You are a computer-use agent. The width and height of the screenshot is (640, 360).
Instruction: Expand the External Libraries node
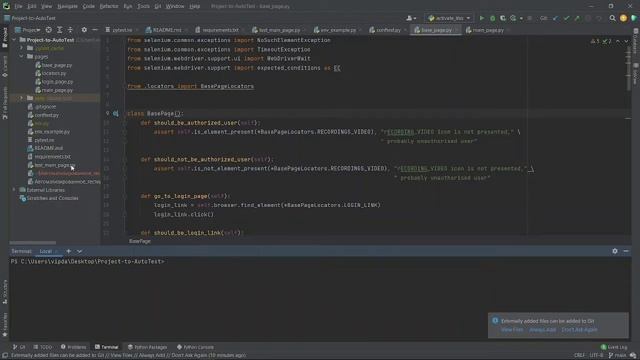point(15,190)
